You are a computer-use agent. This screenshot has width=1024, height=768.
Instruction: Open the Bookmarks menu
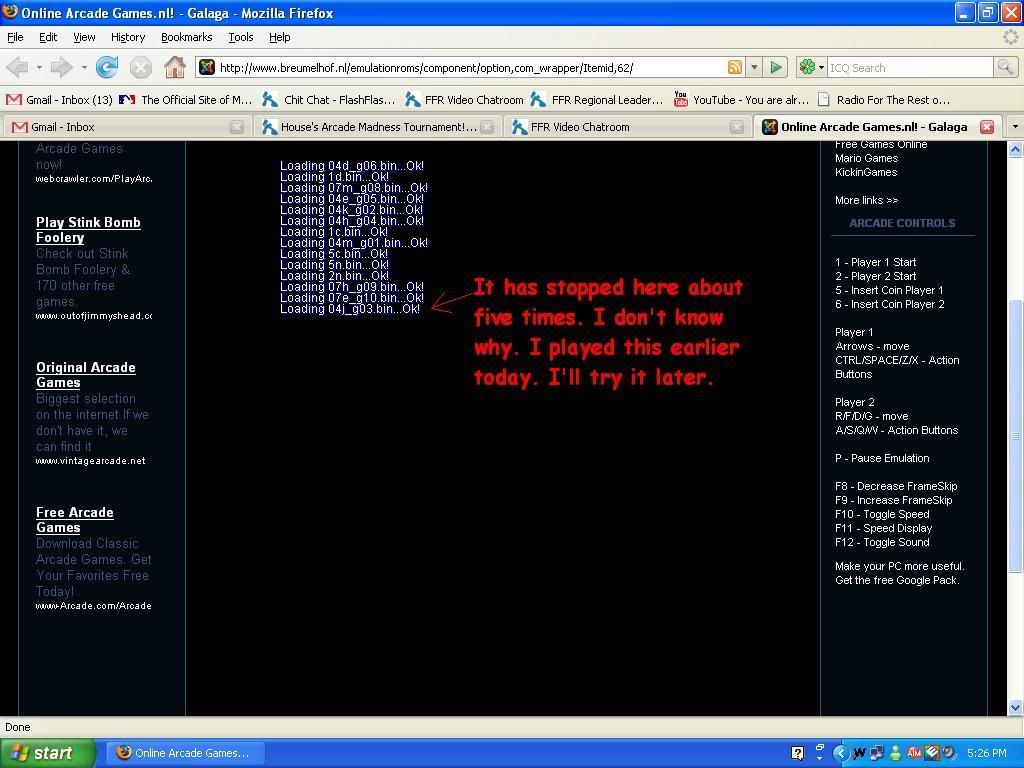186,37
